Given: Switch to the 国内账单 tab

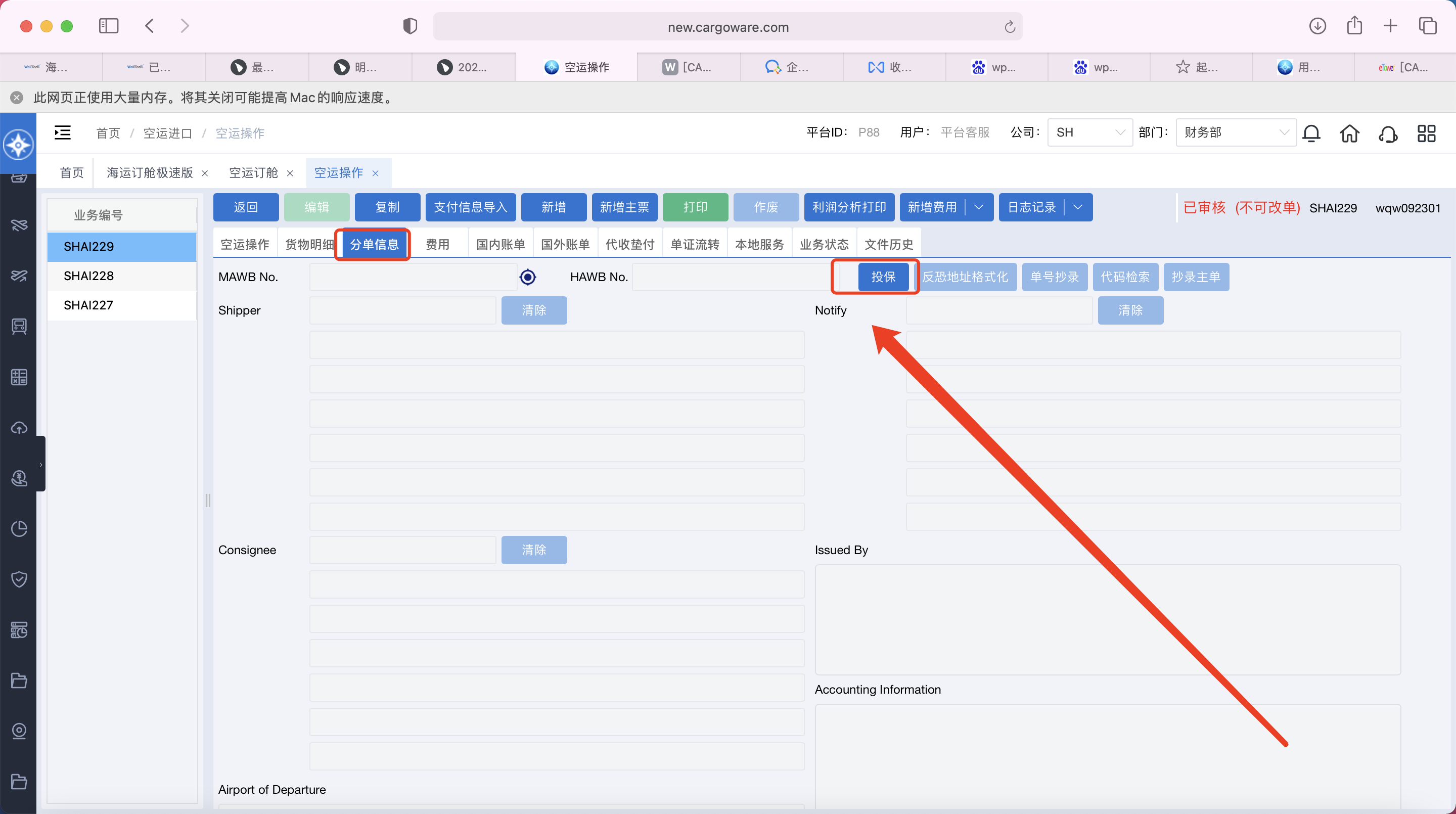Looking at the screenshot, I should coord(500,244).
